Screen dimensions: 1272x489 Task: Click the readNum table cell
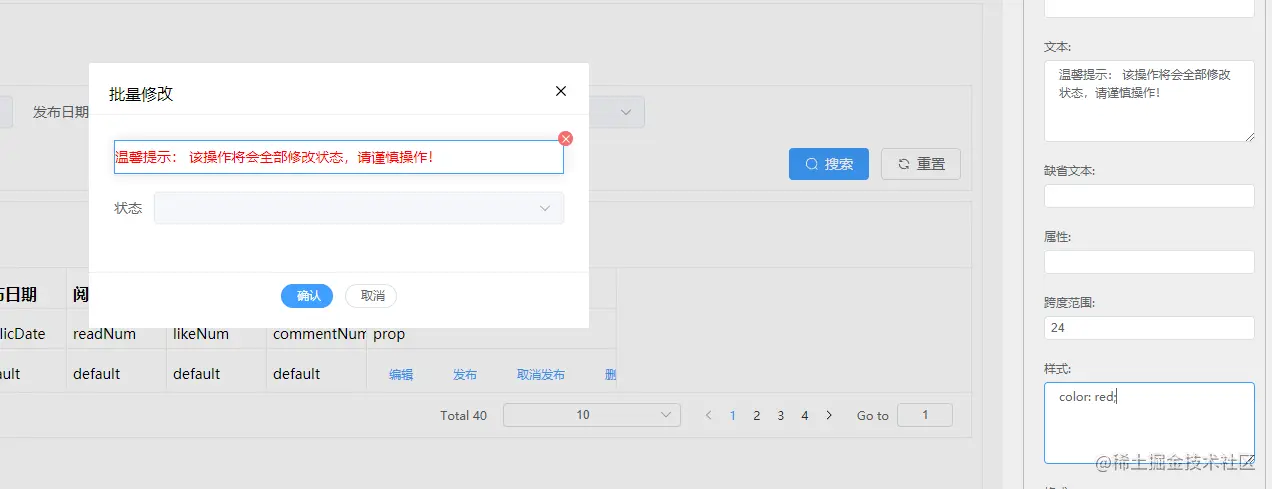pyautogui.click(x=116, y=334)
